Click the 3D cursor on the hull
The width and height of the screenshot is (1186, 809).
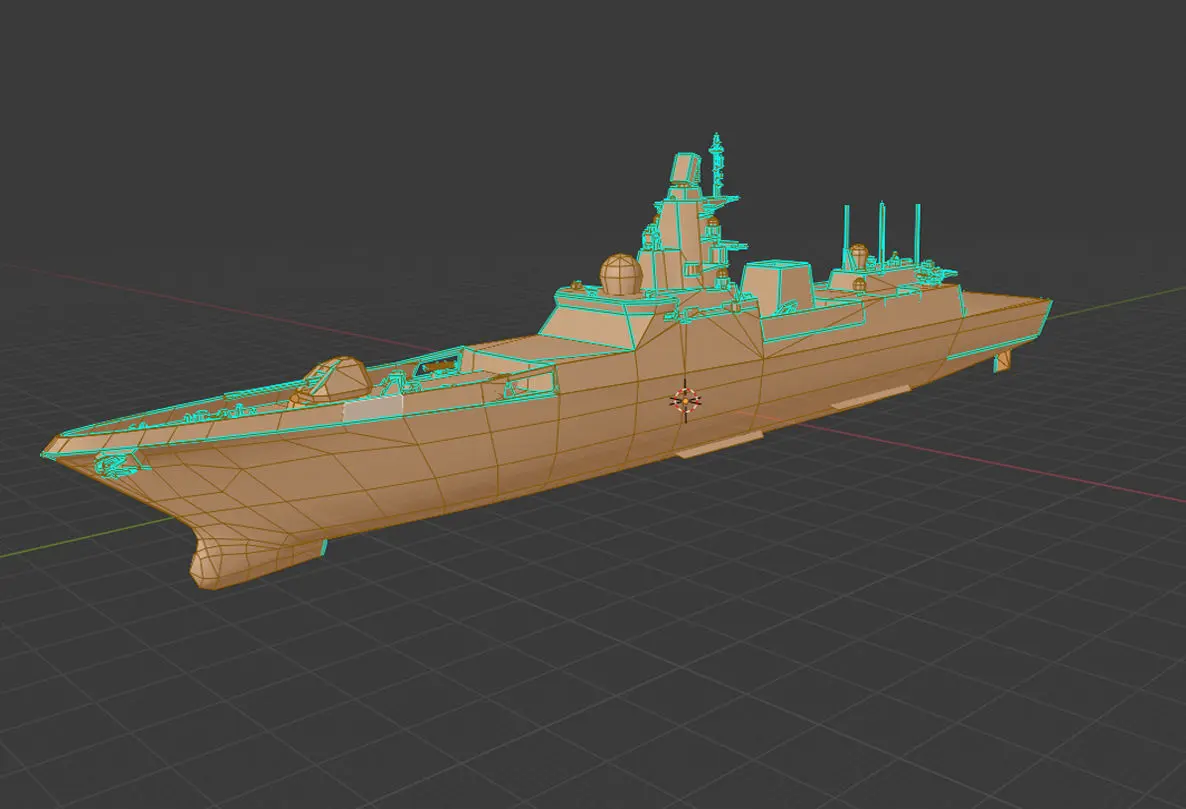point(685,401)
